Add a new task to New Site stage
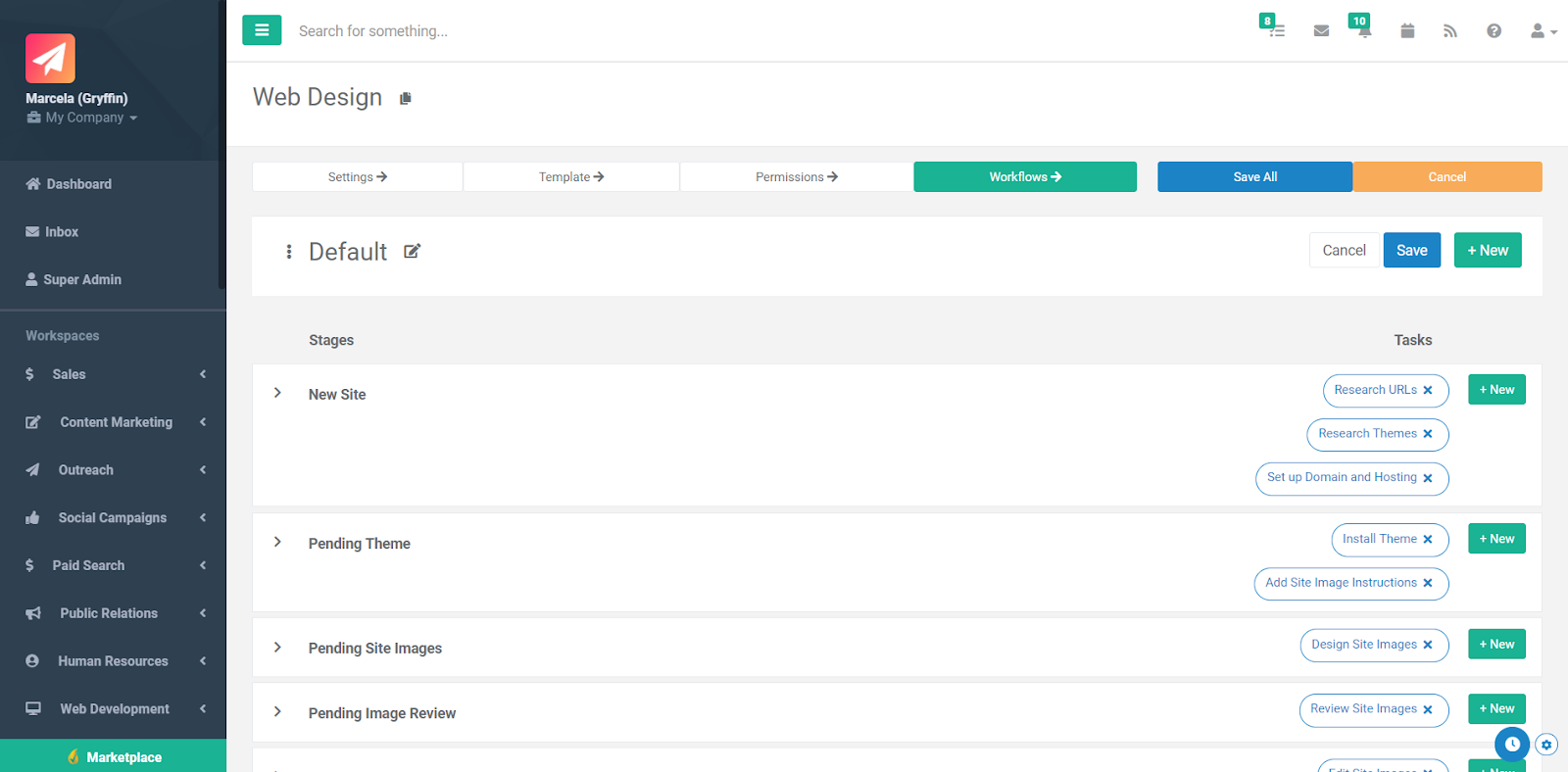This screenshot has height=772, width=1568. [x=1496, y=390]
